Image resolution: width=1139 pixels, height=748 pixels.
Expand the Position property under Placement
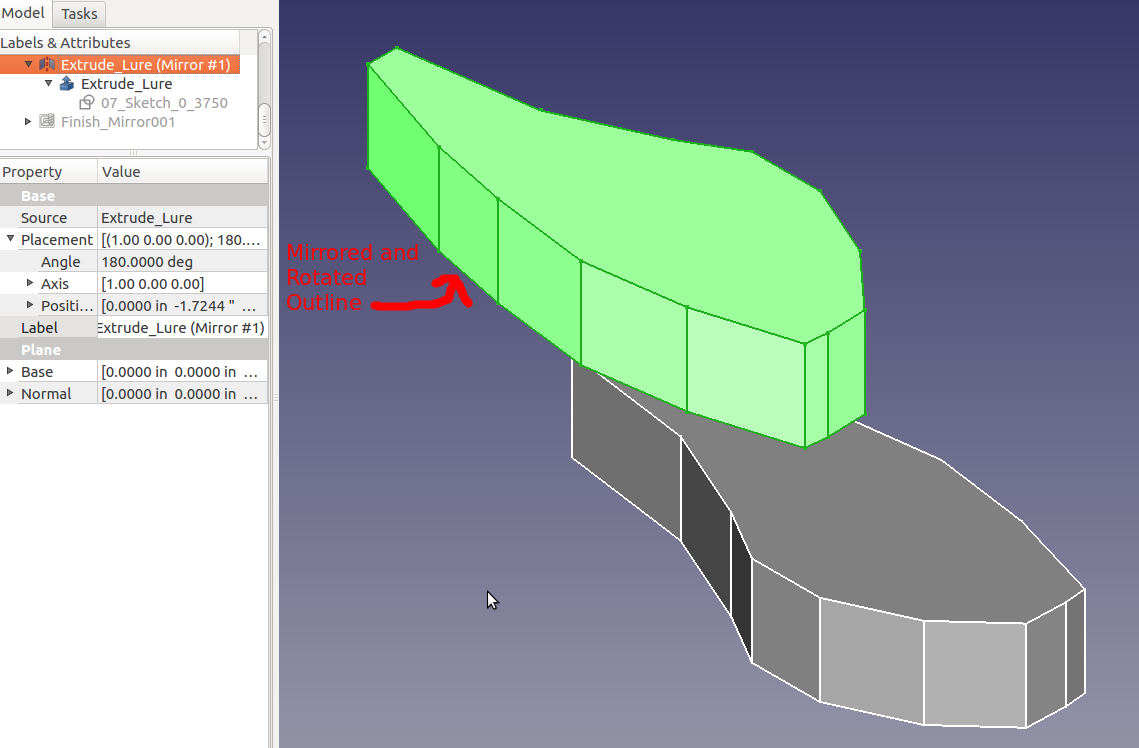[x=30, y=305]
